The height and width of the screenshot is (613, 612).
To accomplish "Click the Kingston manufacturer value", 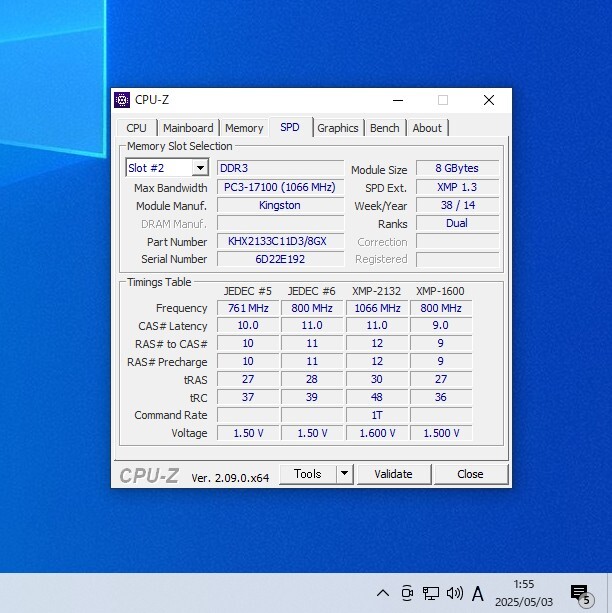I will pos(280,205).
